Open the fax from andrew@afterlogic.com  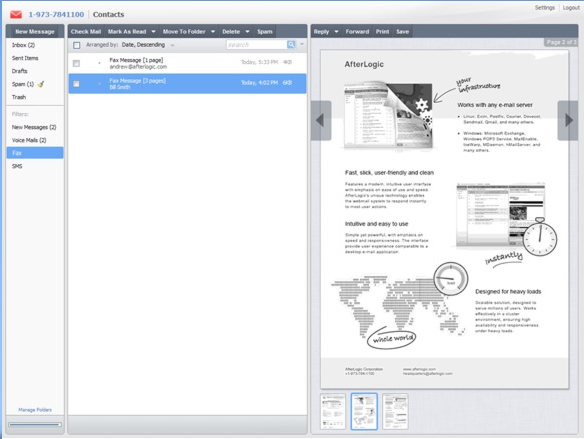[187, 63]
